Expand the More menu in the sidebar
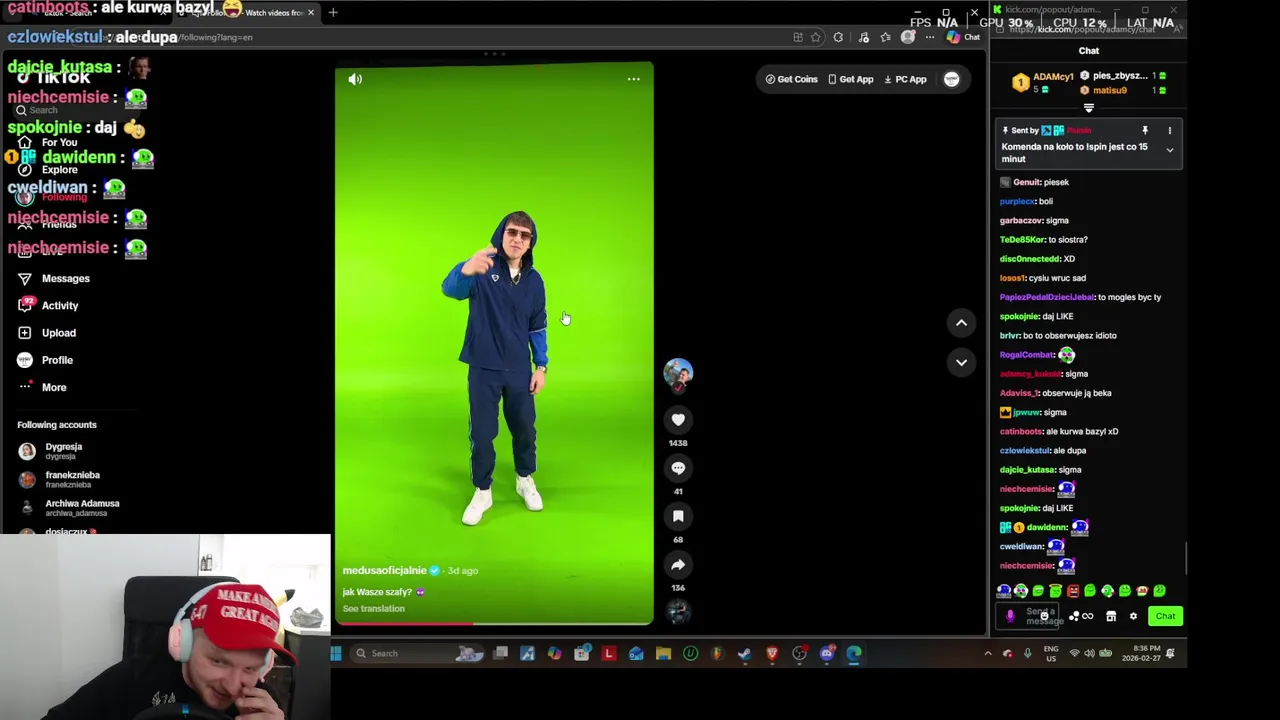The width and height of the screenshot is (1280, 720). pyautogui.click(x=42, y=387)
